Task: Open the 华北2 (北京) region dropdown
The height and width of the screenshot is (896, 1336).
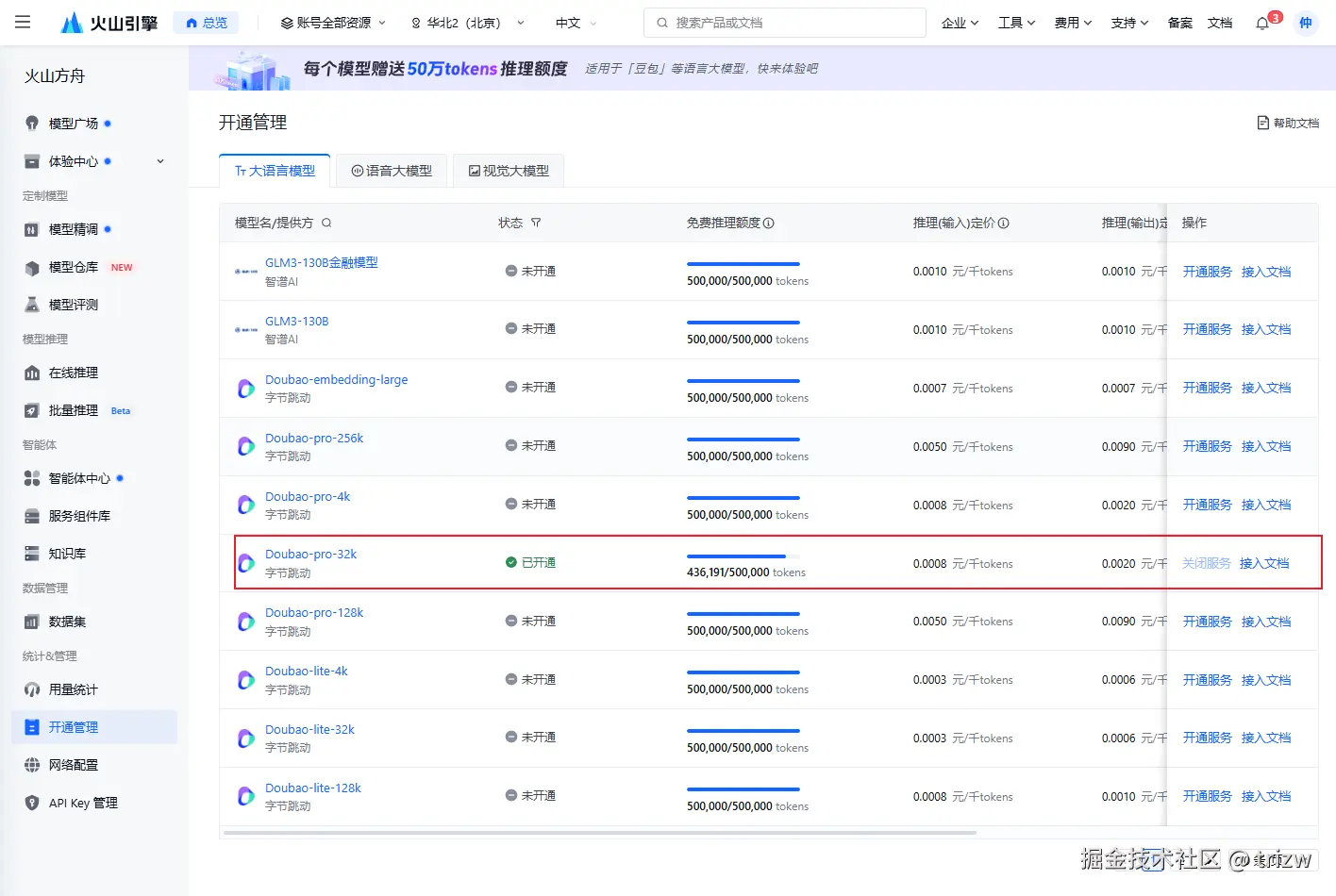Action: [467, 23]
